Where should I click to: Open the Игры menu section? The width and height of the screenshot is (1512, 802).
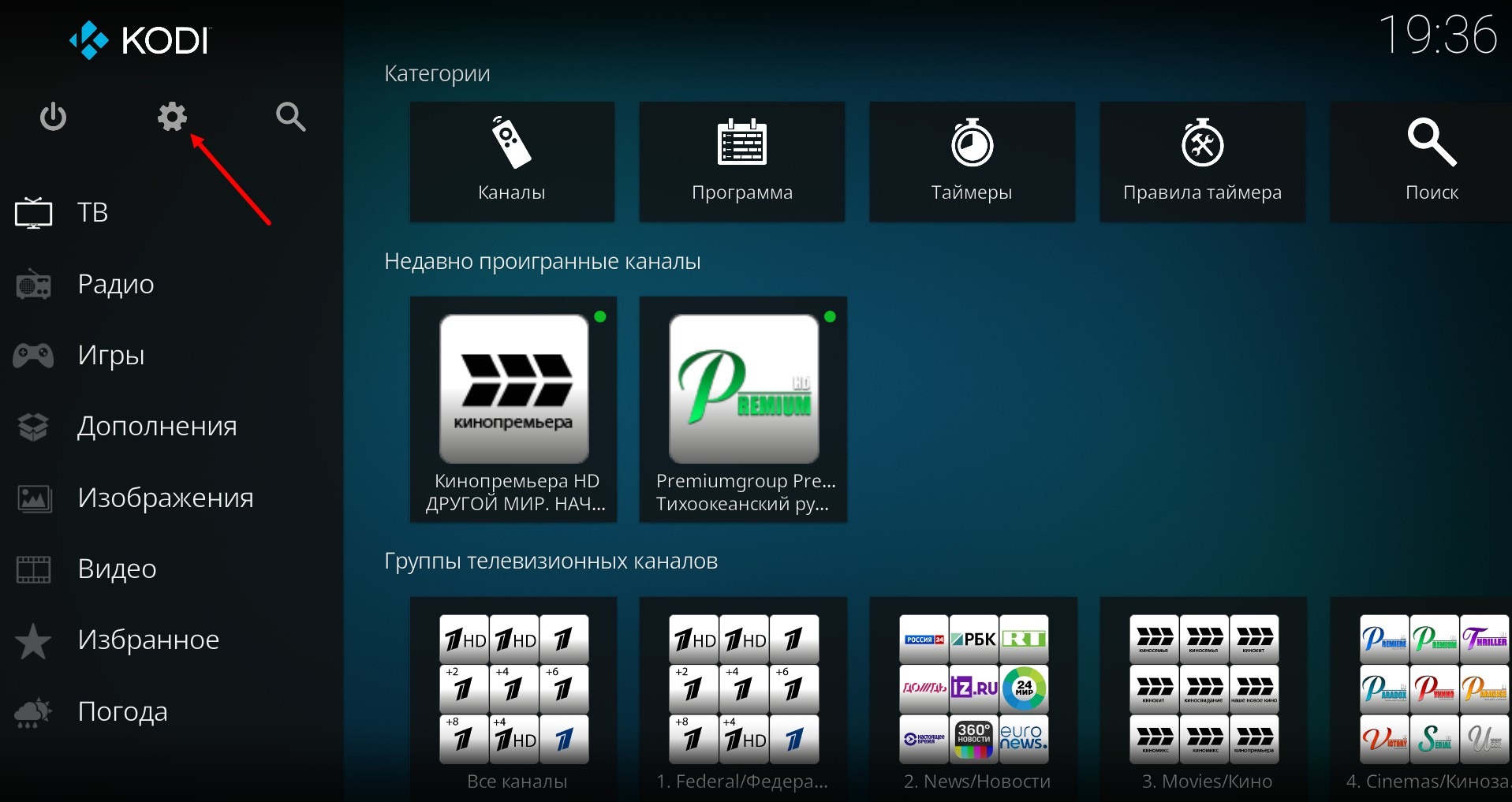(110, 356)
